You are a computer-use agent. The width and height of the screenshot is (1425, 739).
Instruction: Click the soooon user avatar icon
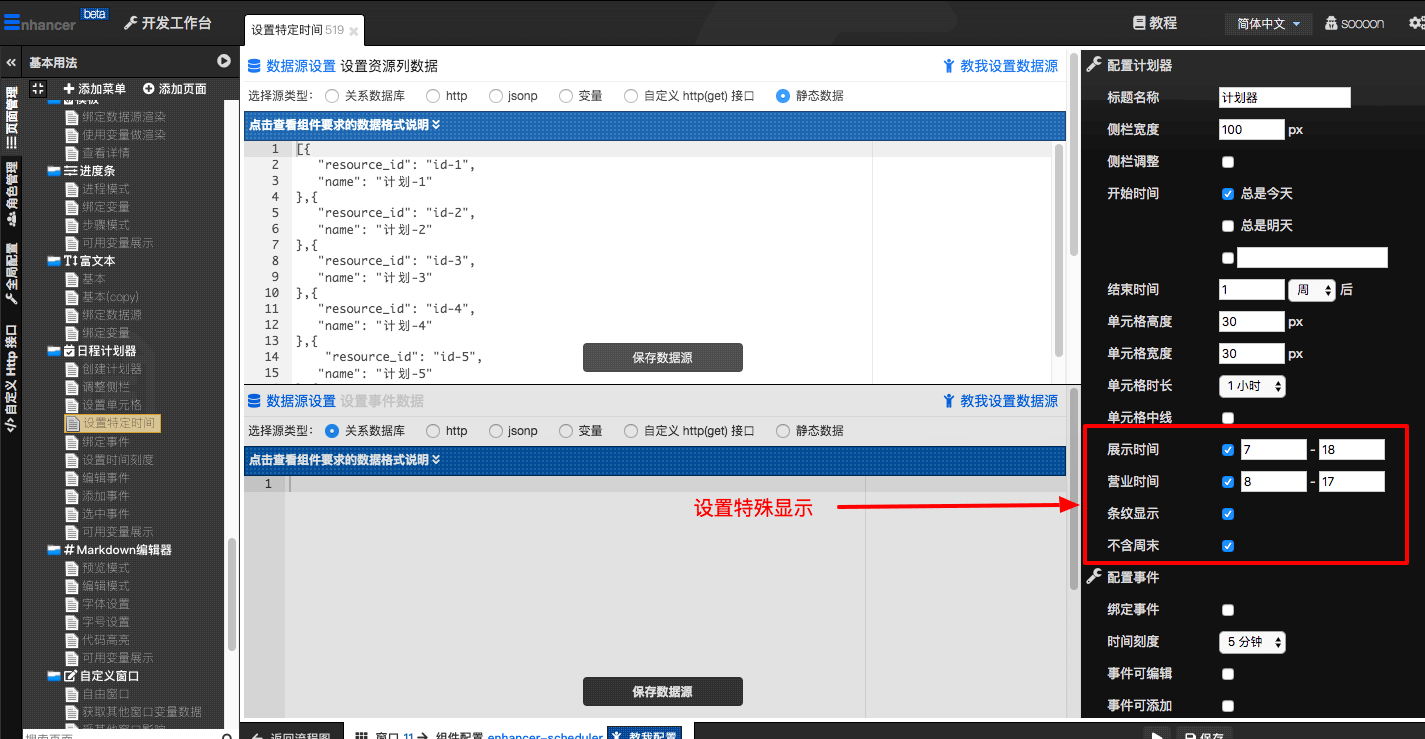pos(1331,23)
